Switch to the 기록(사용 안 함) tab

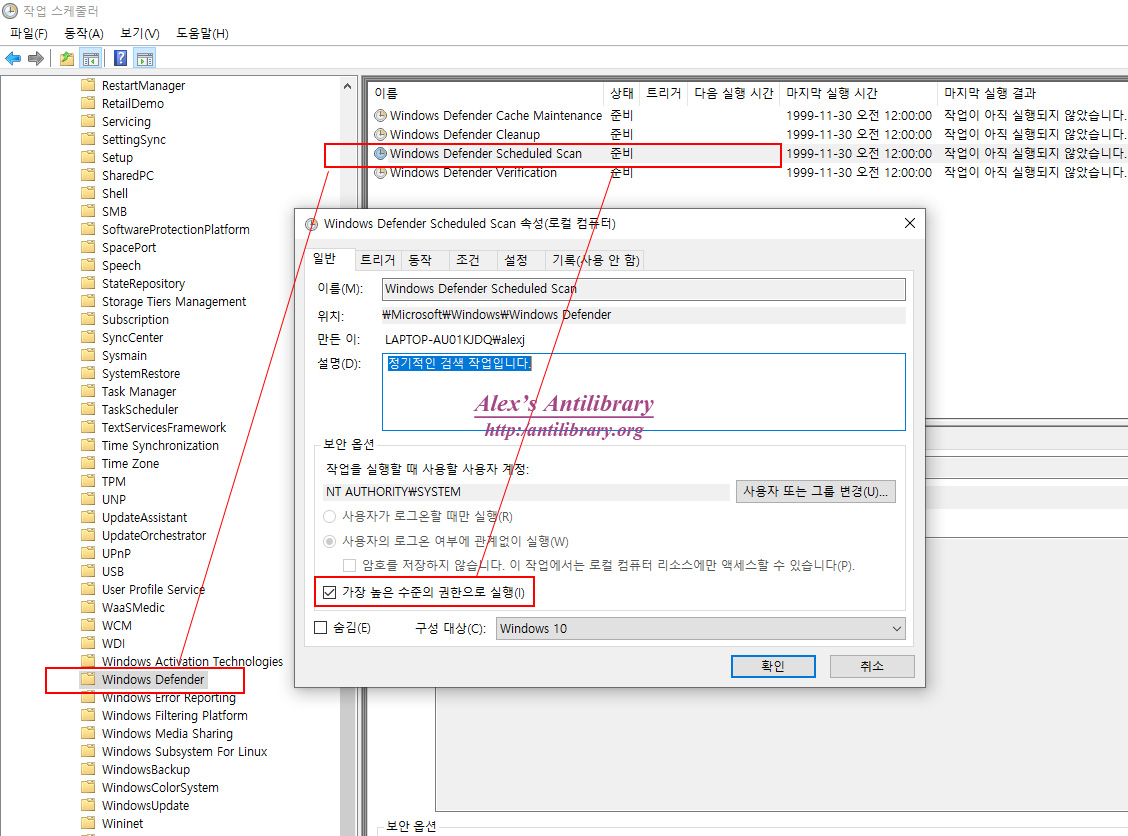pos(596,260)
